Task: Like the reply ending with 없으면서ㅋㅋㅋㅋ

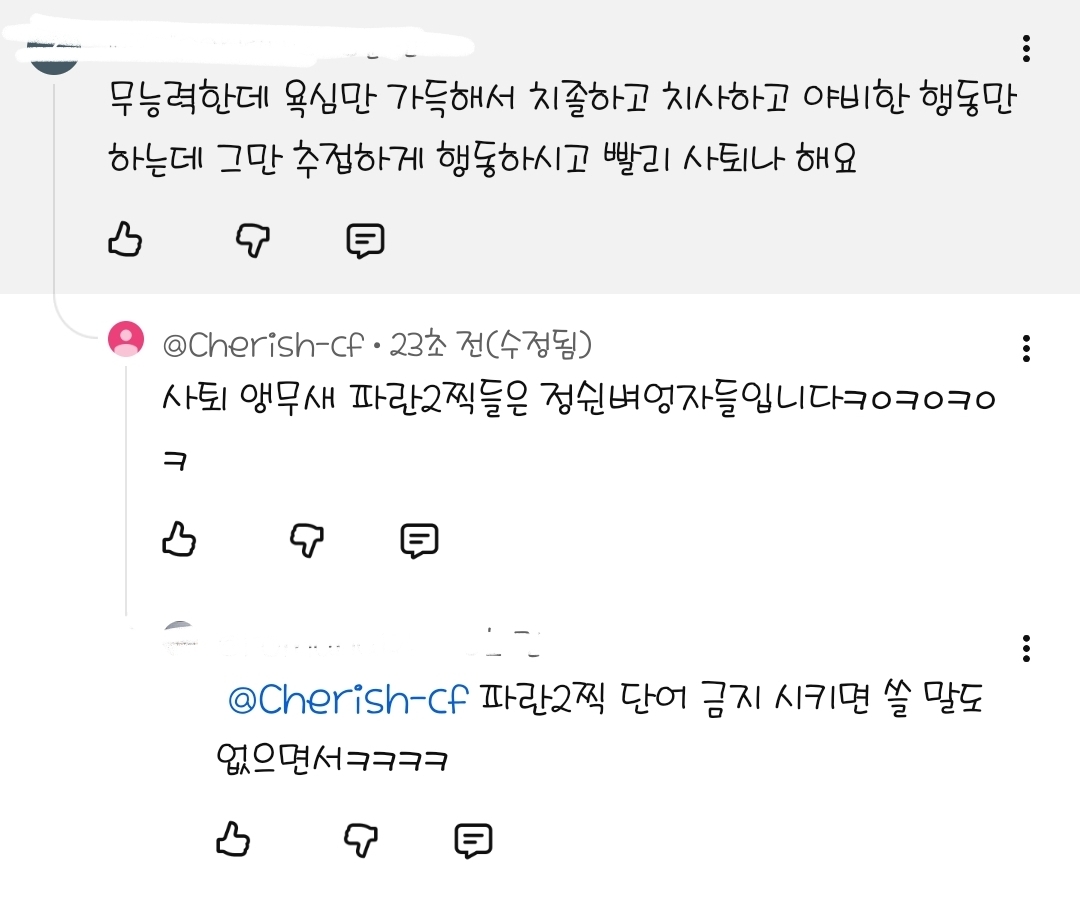Action: pos(233,840)
